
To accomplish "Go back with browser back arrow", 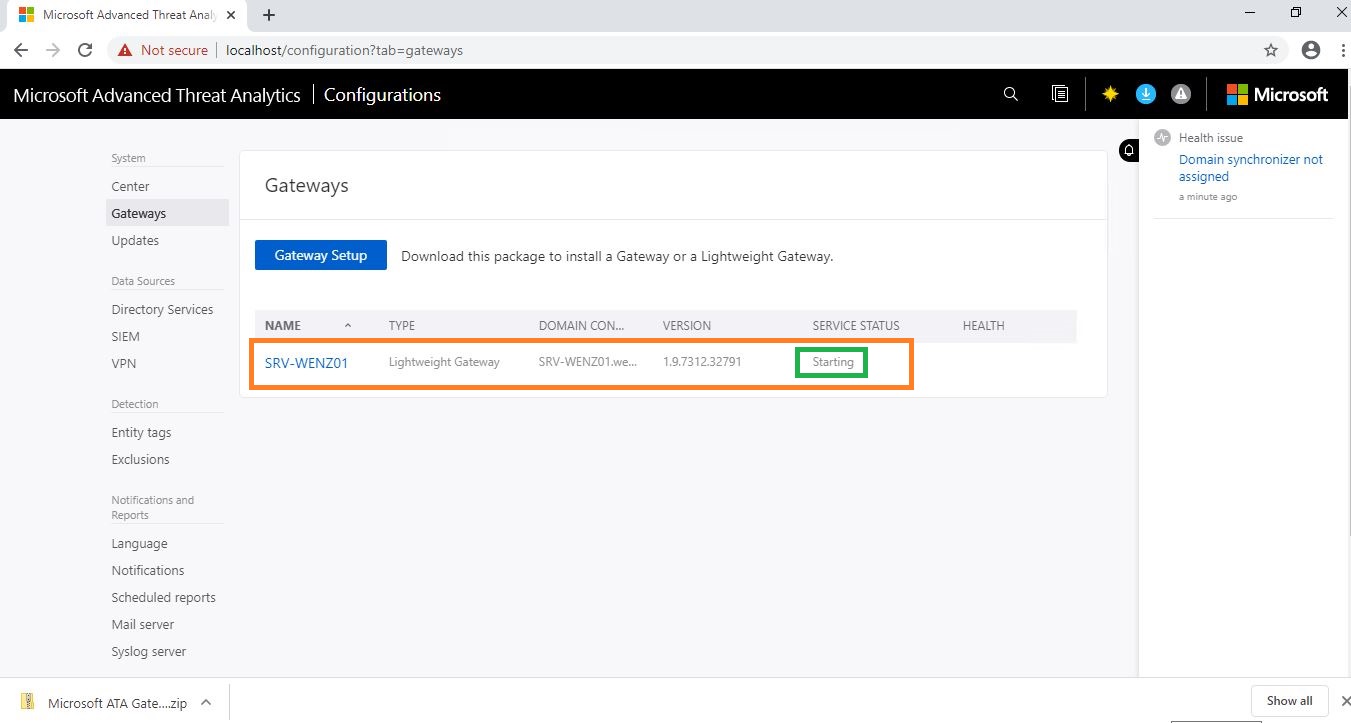I will pos(21,50).
